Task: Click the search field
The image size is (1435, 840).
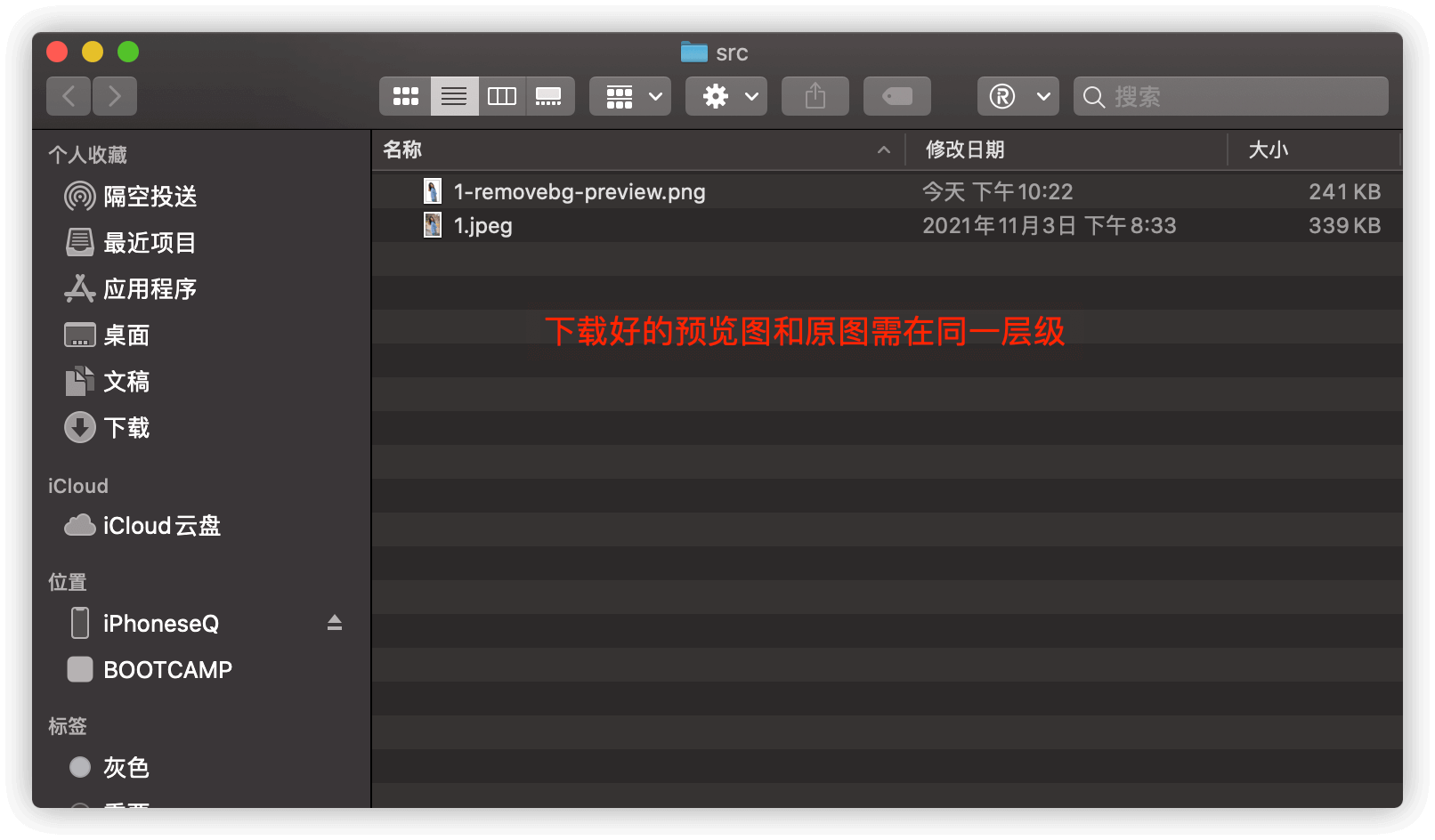Action: coord(1237,96)
